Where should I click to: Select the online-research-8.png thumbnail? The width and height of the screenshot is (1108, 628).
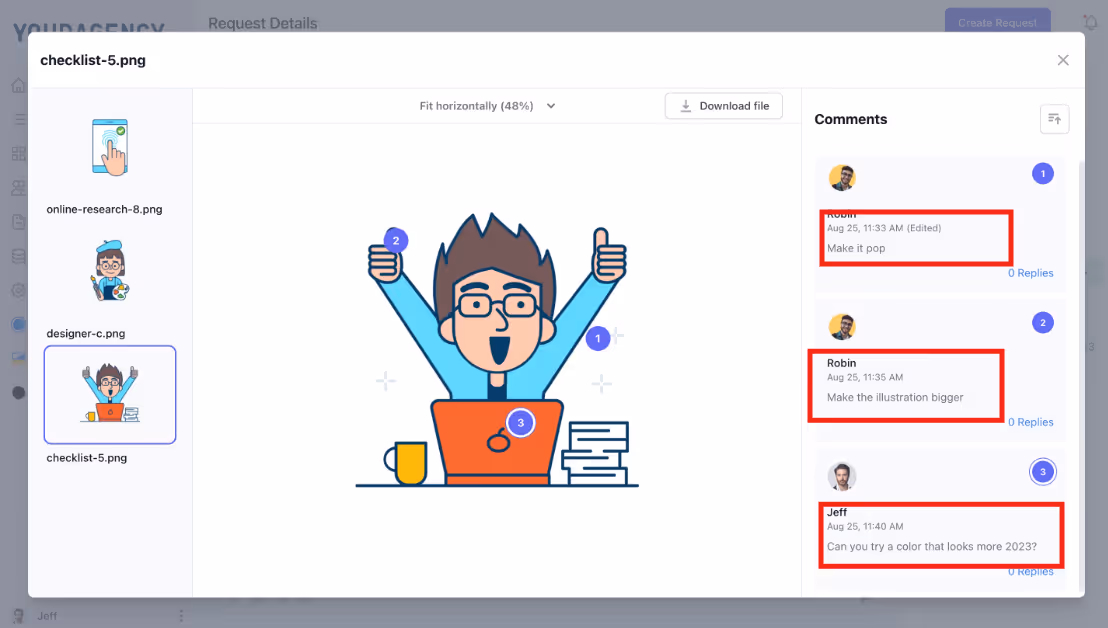[110, 148]
